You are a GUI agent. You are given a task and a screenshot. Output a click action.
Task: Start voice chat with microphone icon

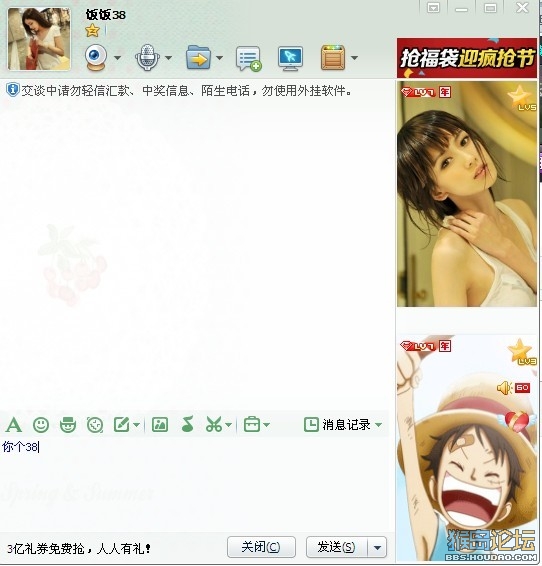tap(147, 58)
